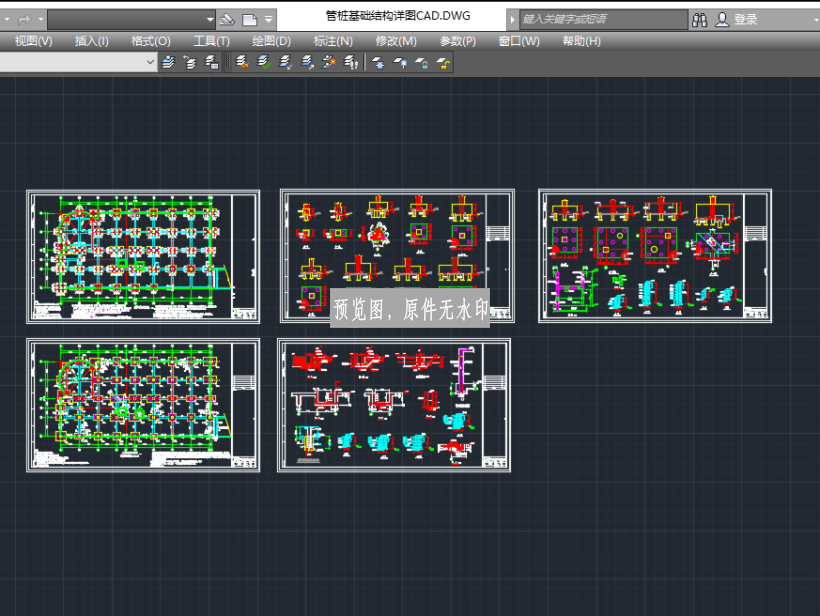Viewport: 820px width, 616px height.
Task: Click the layer freeze snowflake icon
Action: coord(378,63)
